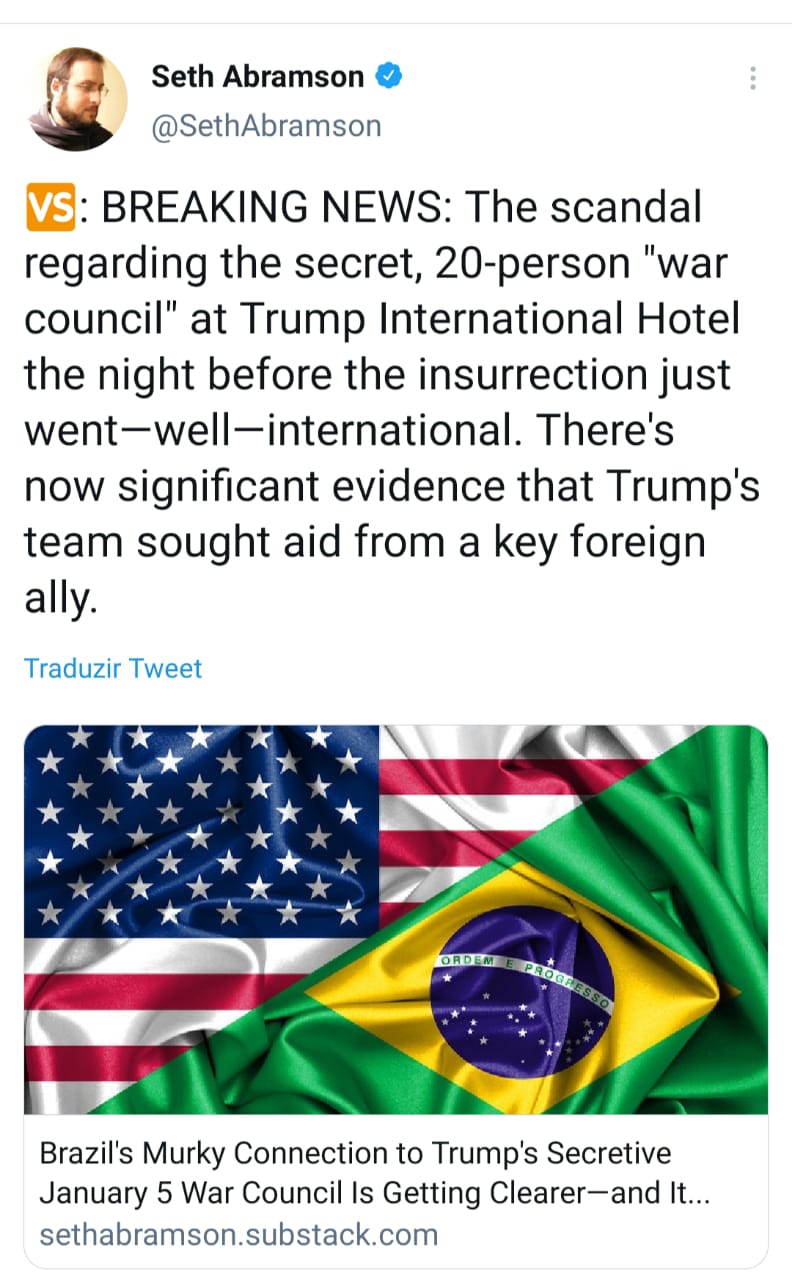Click the VS emoji at tweet start

pyautogui.click(x=49, y=207)
